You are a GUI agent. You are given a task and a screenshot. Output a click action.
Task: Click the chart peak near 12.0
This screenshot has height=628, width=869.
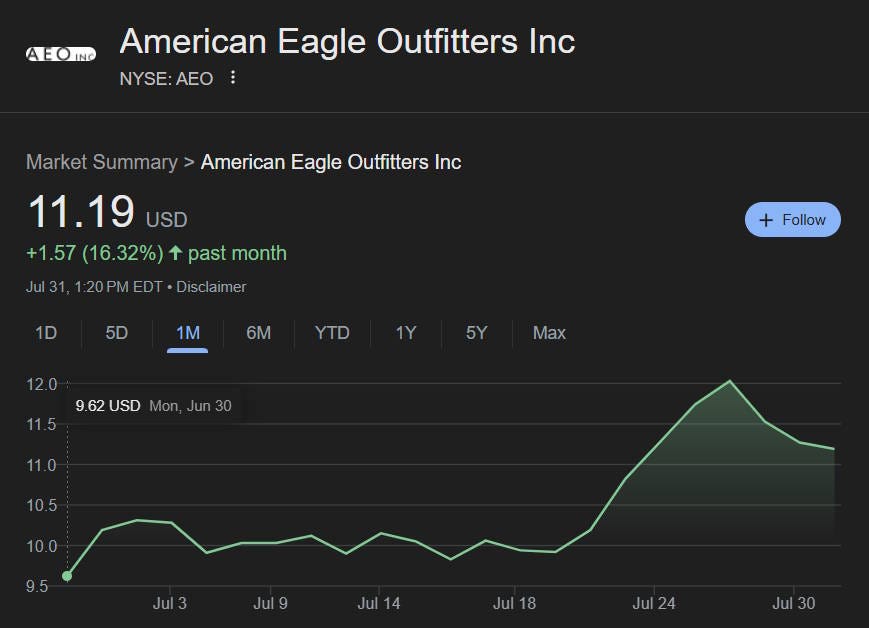tap(729, 381)
